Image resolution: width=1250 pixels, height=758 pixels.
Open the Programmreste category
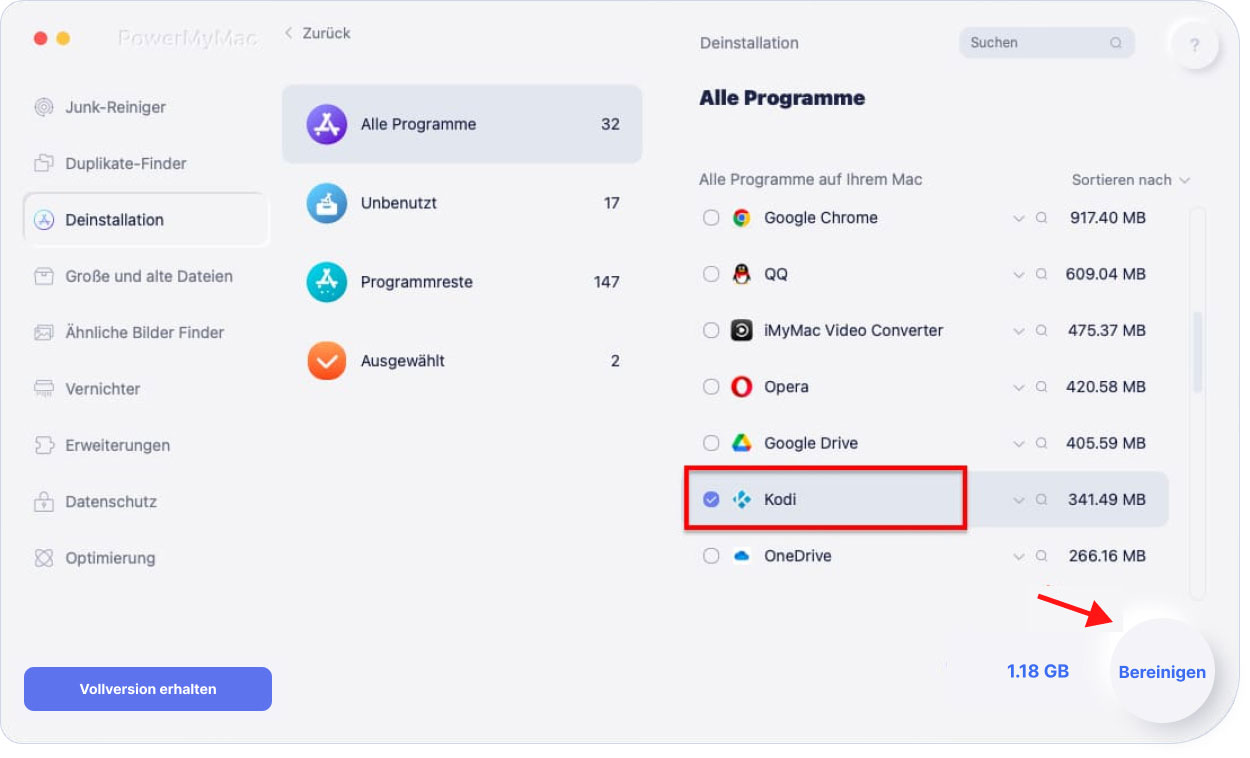click(x=462, y=282)
